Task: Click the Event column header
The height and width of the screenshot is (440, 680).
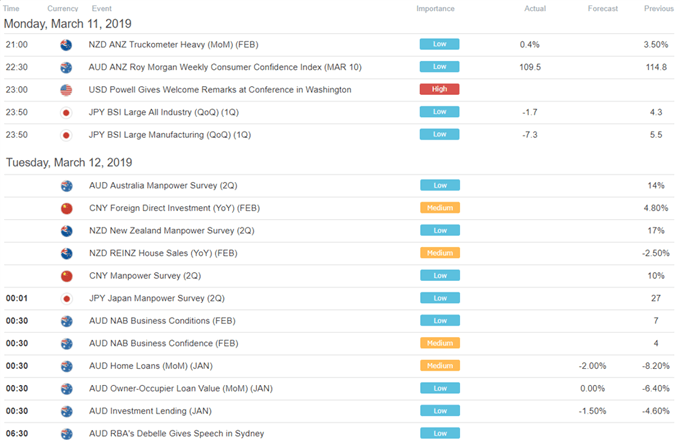Action: tap(101, 8)
